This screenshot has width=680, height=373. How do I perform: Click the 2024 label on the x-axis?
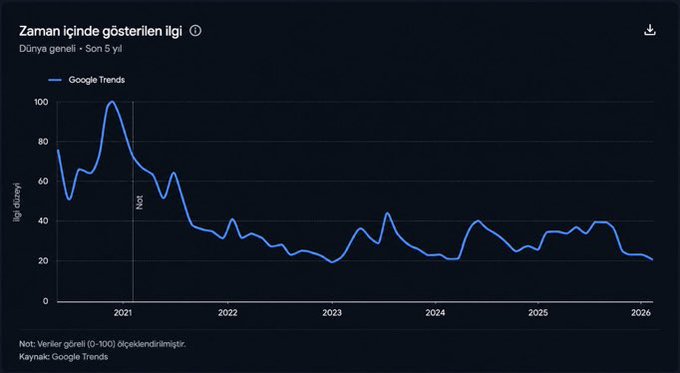(x=435, y=313)
